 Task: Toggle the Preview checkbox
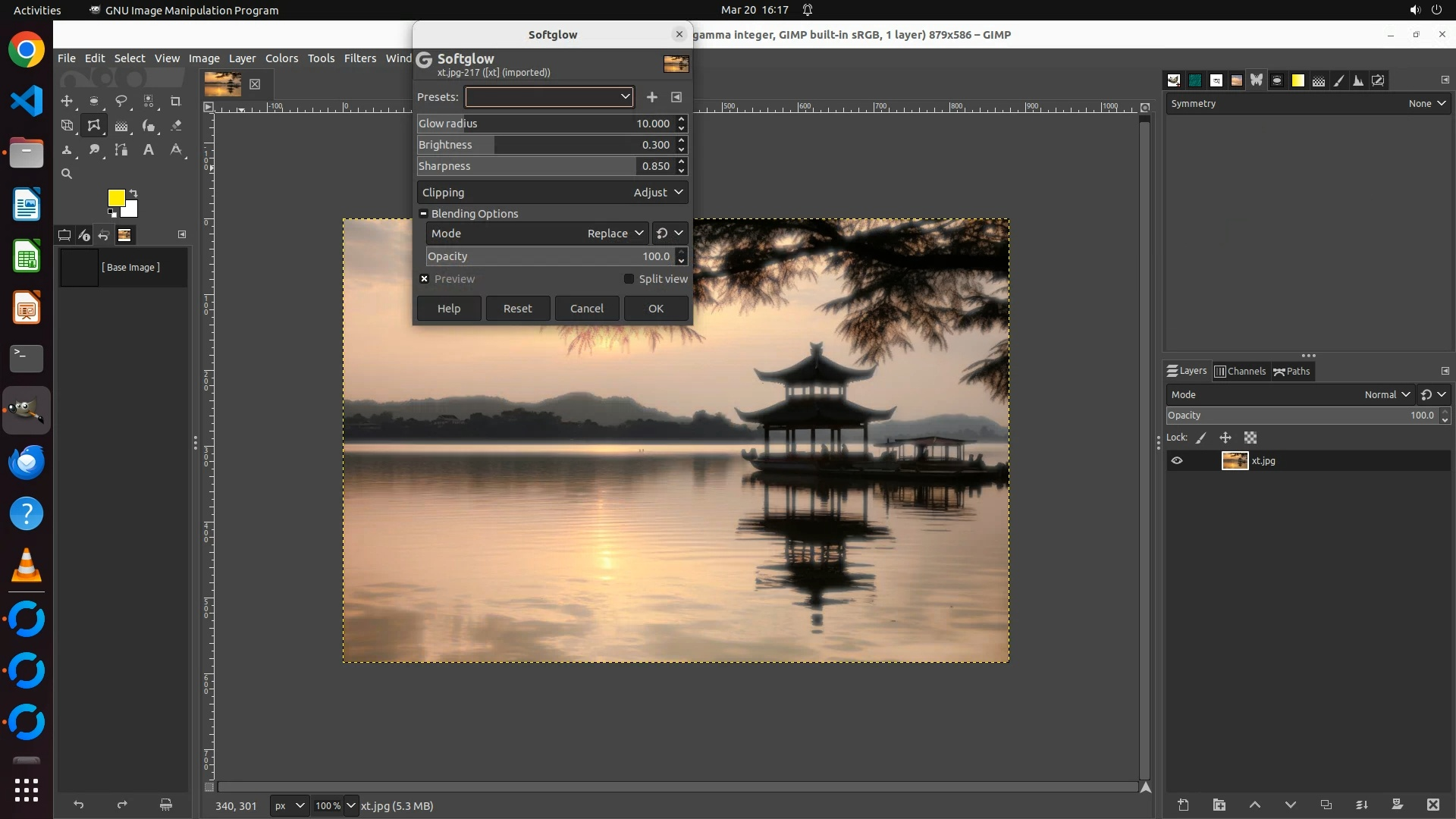tap(425, 279)
